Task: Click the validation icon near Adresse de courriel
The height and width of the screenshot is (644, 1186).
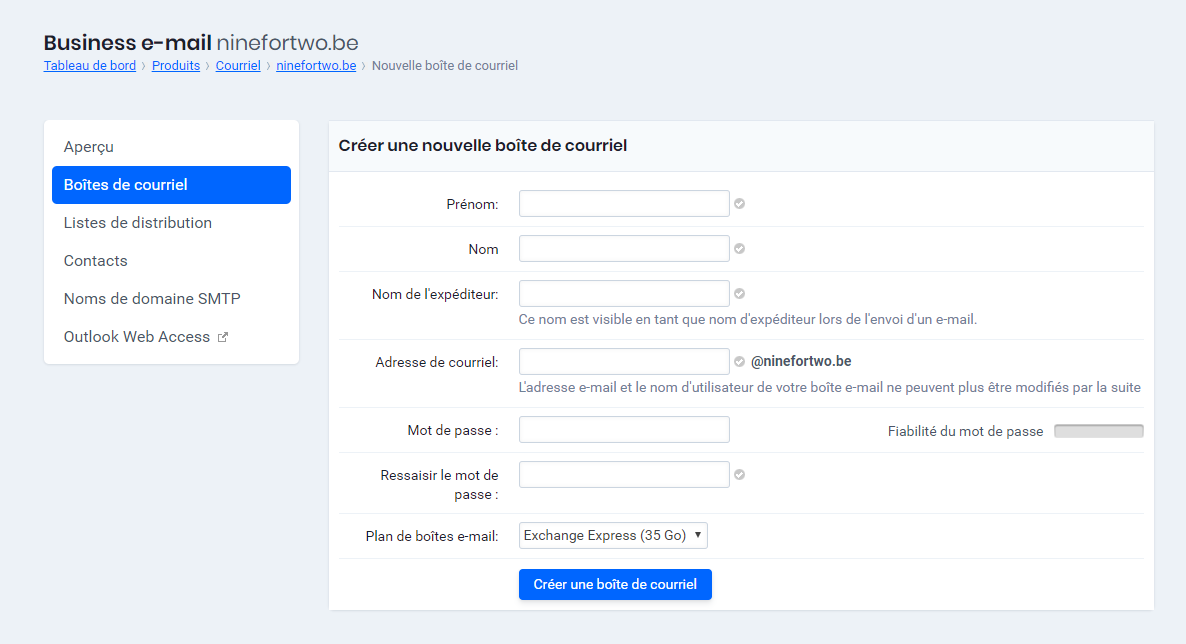Action: (739, 361)
